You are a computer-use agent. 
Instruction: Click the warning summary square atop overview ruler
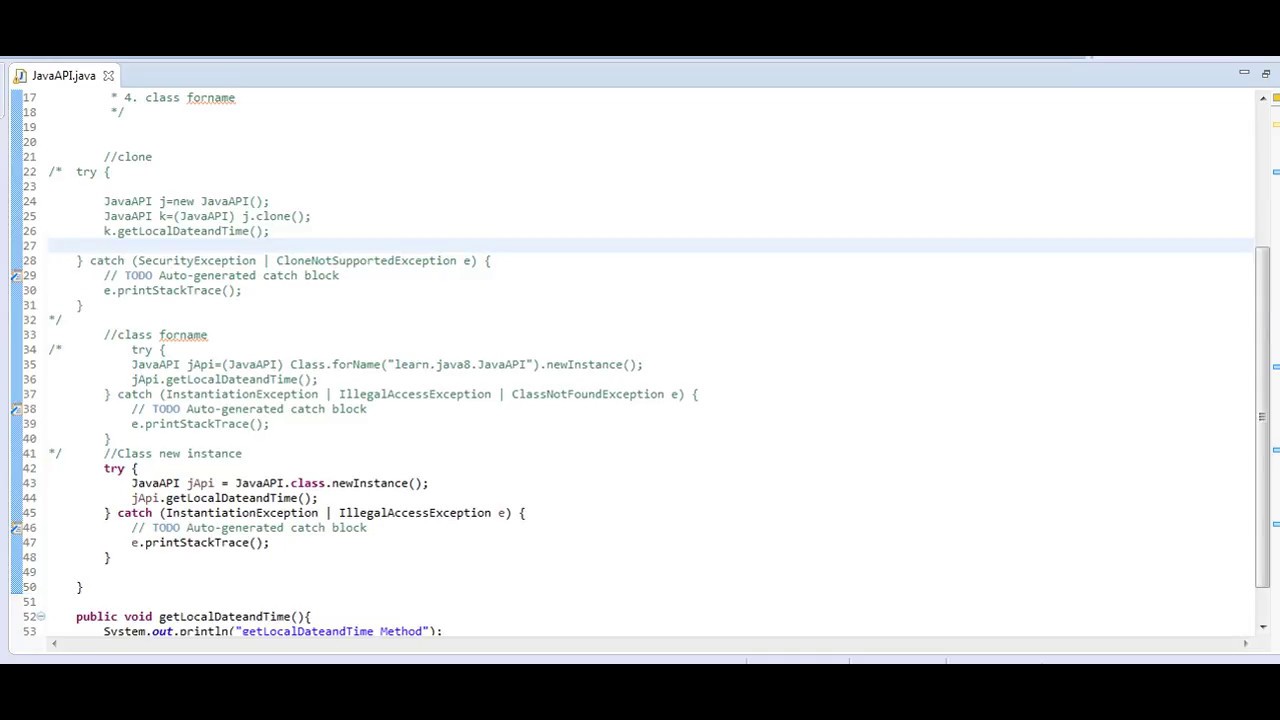pos(1276,98)
